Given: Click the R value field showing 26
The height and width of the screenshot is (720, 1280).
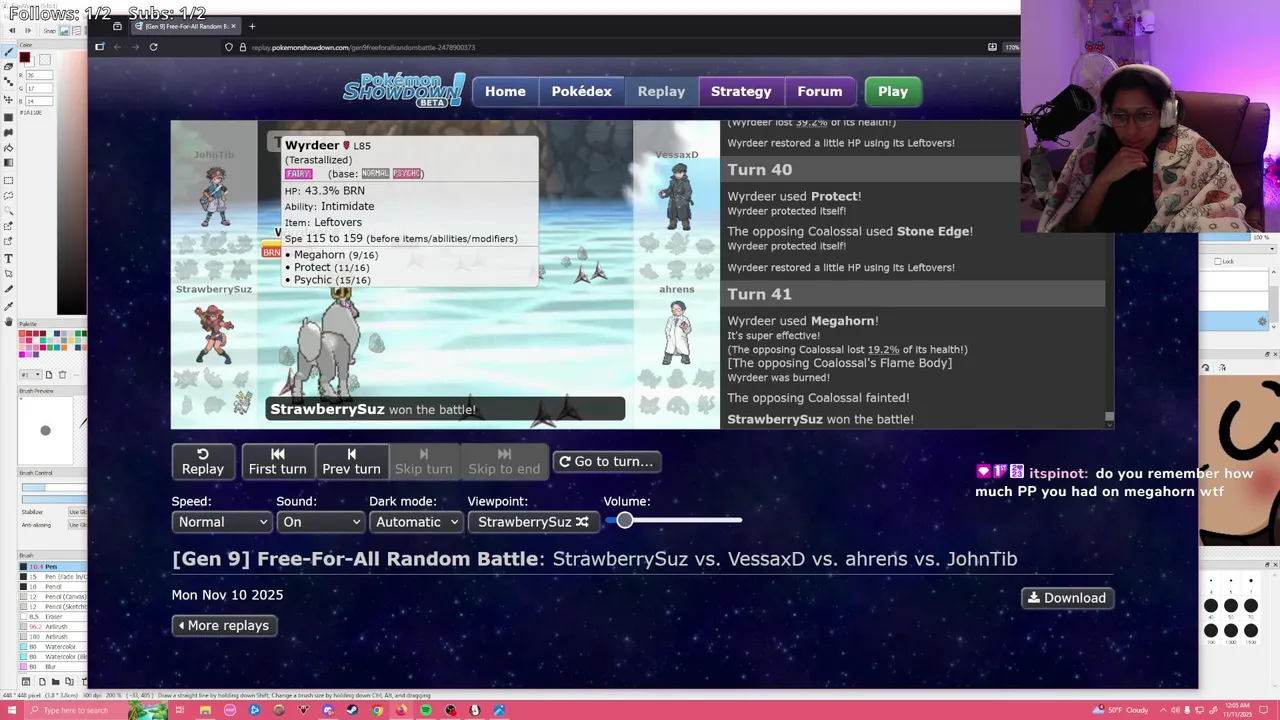Looking at the screenshot, I should point(39,75).
